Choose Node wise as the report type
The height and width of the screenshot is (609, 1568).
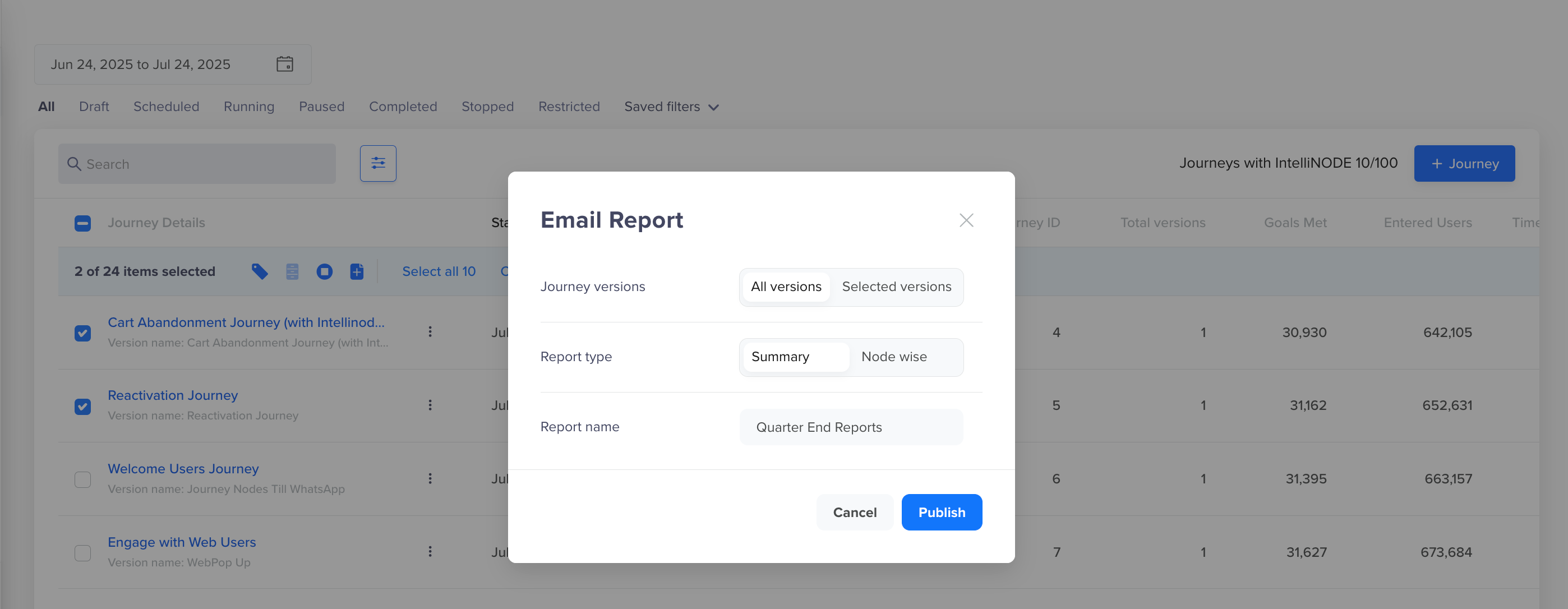(893, 357)
